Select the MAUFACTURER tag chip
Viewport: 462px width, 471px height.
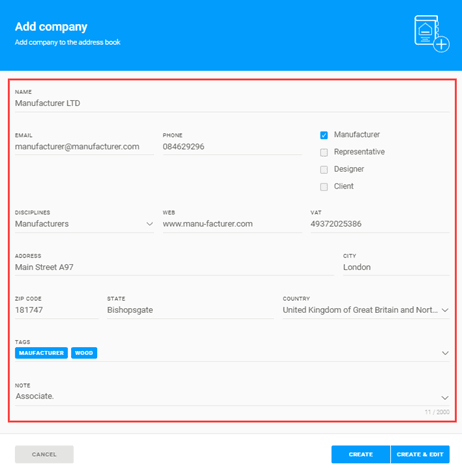[41, 353]
